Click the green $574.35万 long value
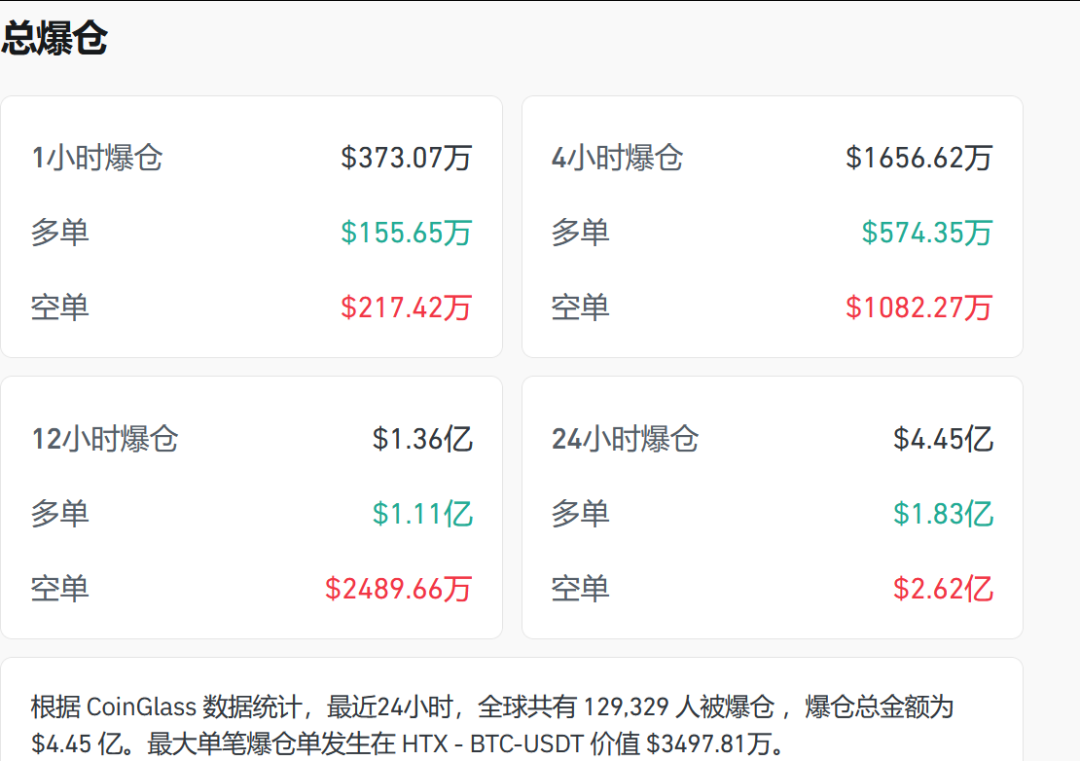1080x761 pixels. point(927,233)
